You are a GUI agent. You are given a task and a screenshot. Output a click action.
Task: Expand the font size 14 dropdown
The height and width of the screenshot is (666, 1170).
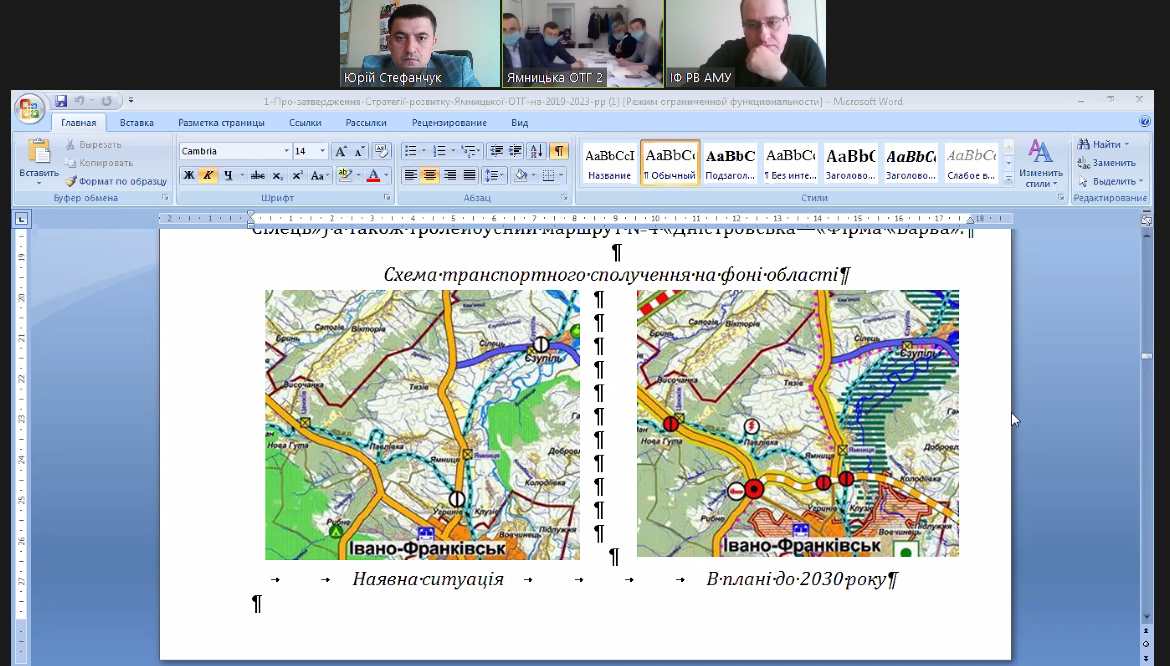[322, 151]
